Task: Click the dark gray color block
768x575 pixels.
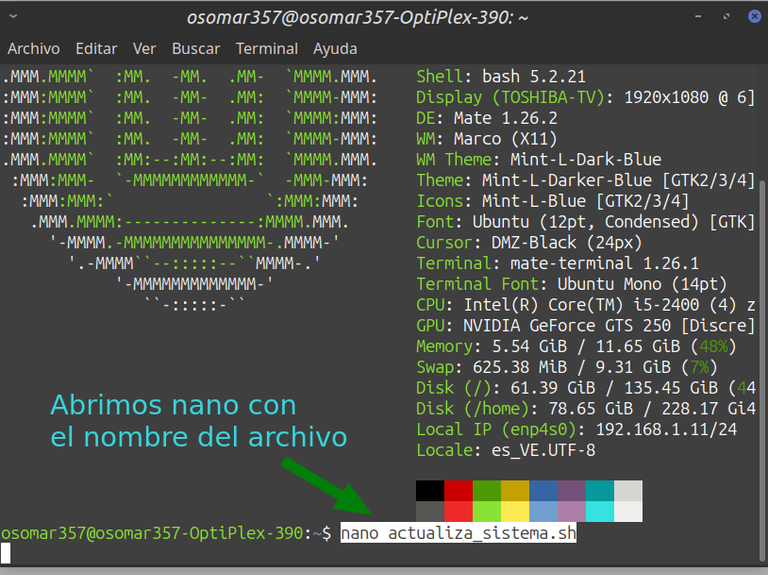Action: click(430, 511)
